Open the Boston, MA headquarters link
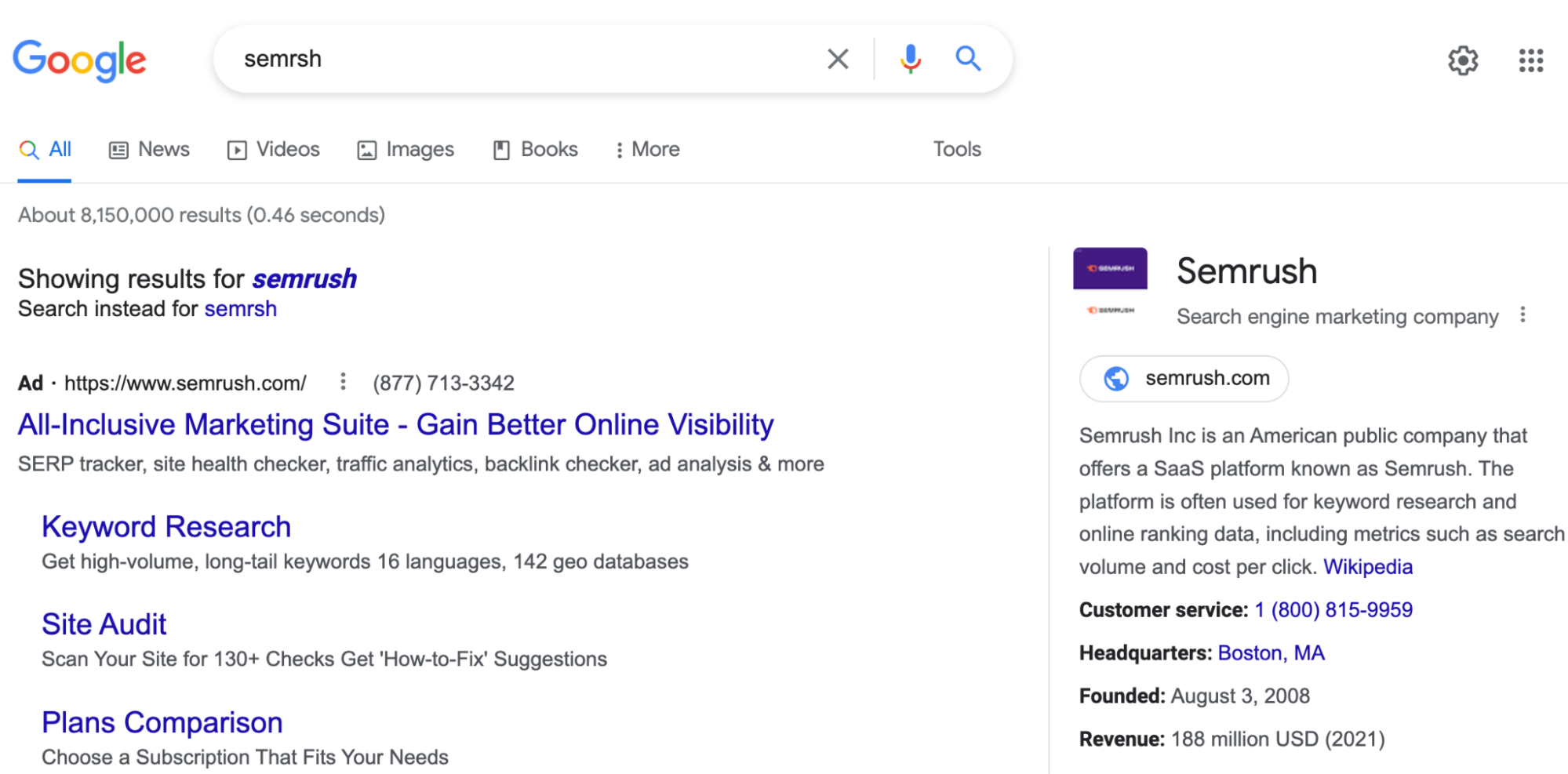The image size is (1568, 774). (x=1271, y=653)
